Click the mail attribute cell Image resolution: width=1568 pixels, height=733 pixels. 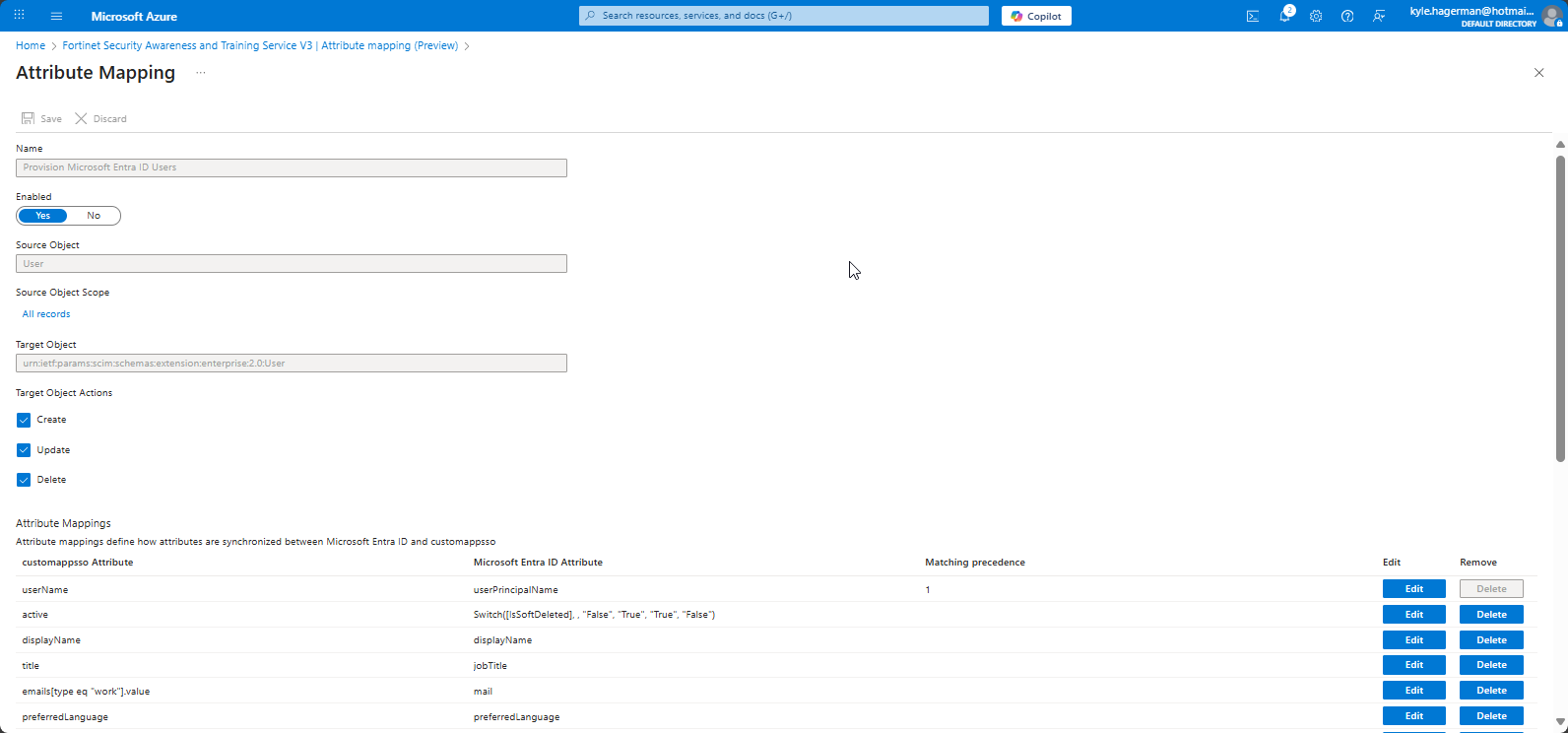483,692
